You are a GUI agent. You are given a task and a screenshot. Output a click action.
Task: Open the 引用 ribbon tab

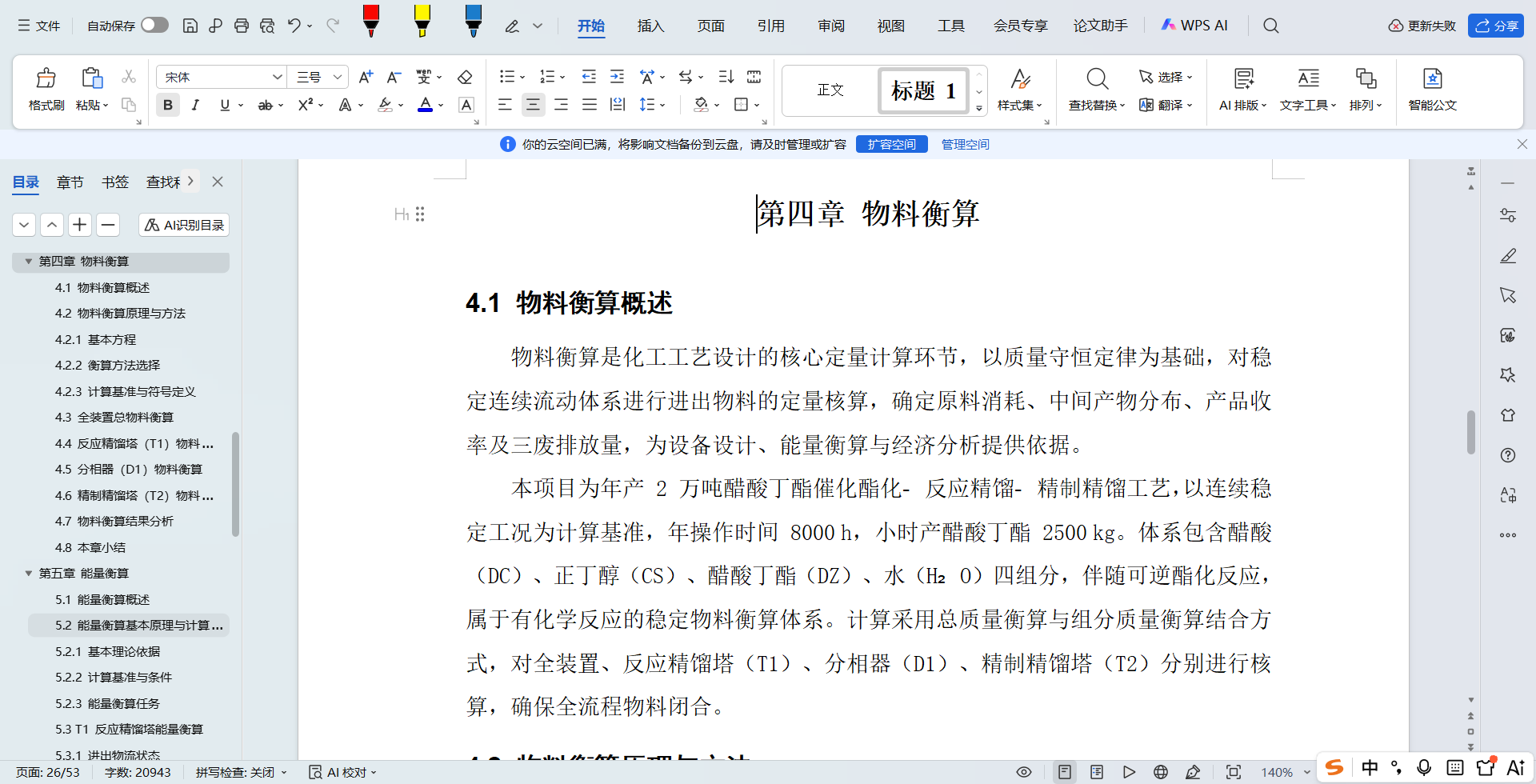coord(770,26)
